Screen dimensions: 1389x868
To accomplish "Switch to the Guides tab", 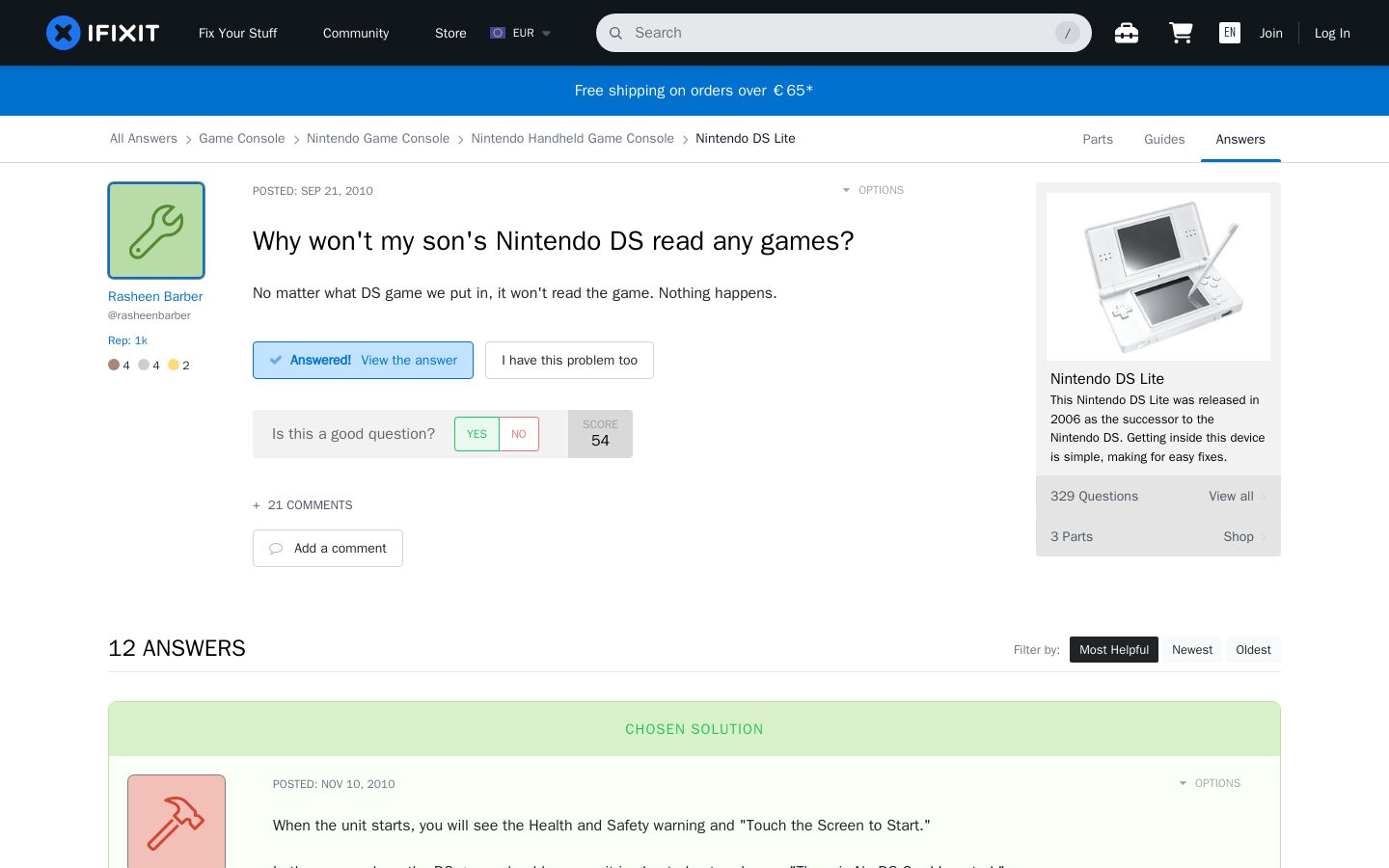I will 1164,139.
